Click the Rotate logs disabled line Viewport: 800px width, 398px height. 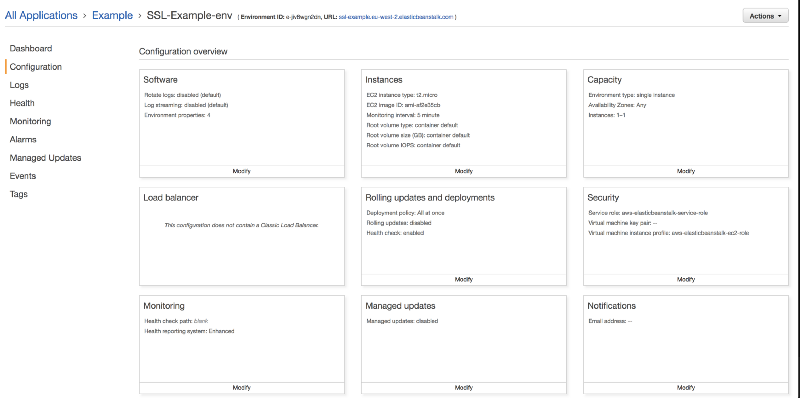click(x=183, y=95)
